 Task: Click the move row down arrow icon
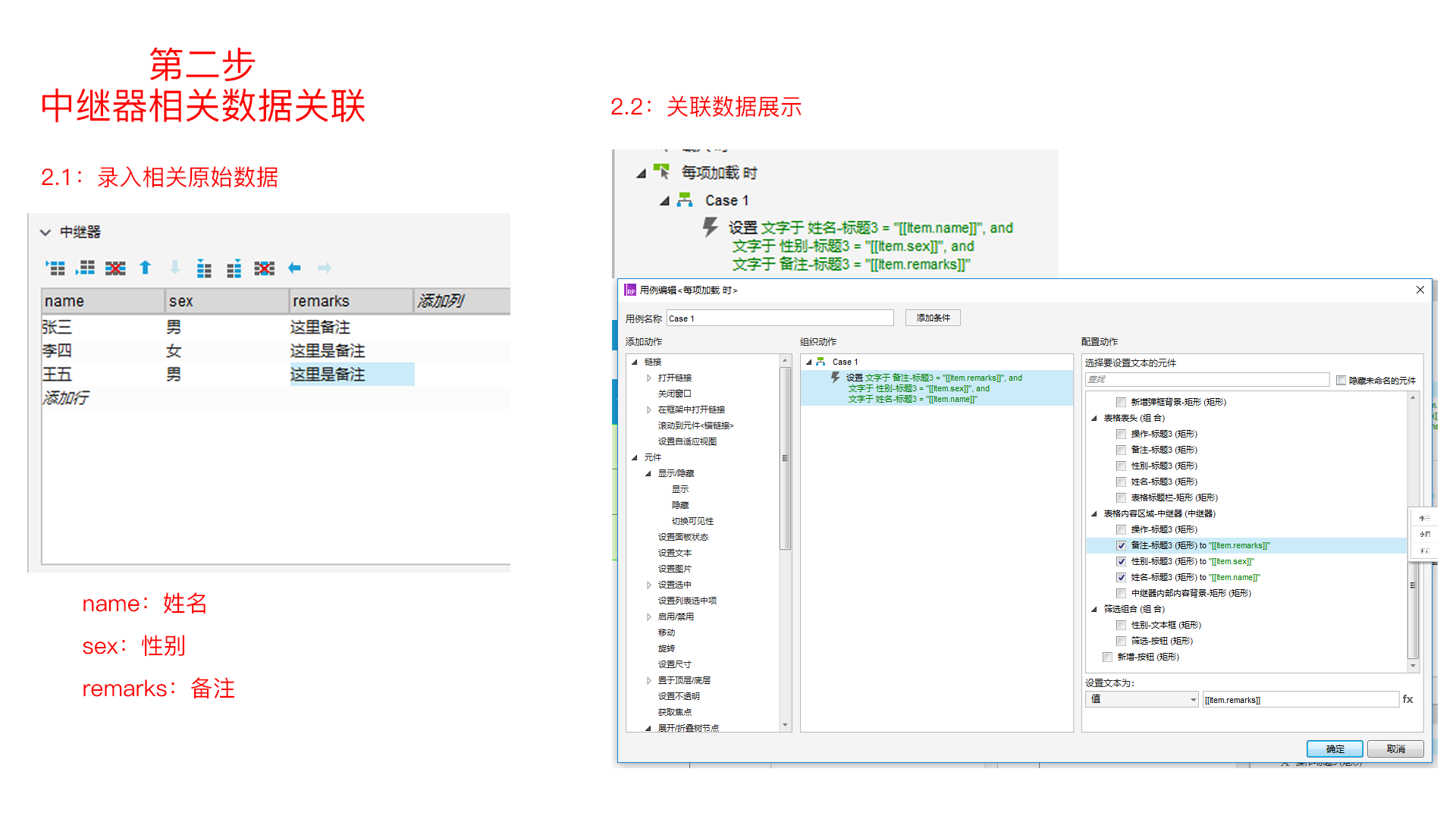tap(174, 268)
